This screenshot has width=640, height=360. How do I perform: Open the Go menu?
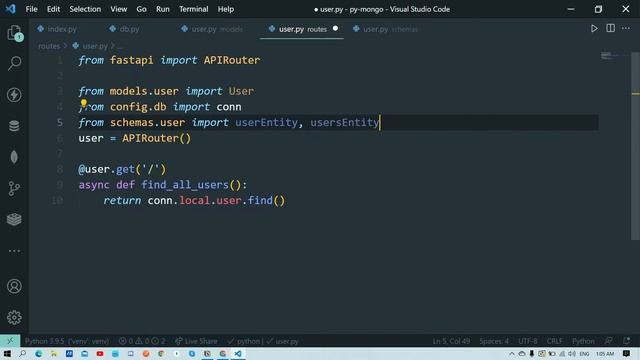(141, 9)
